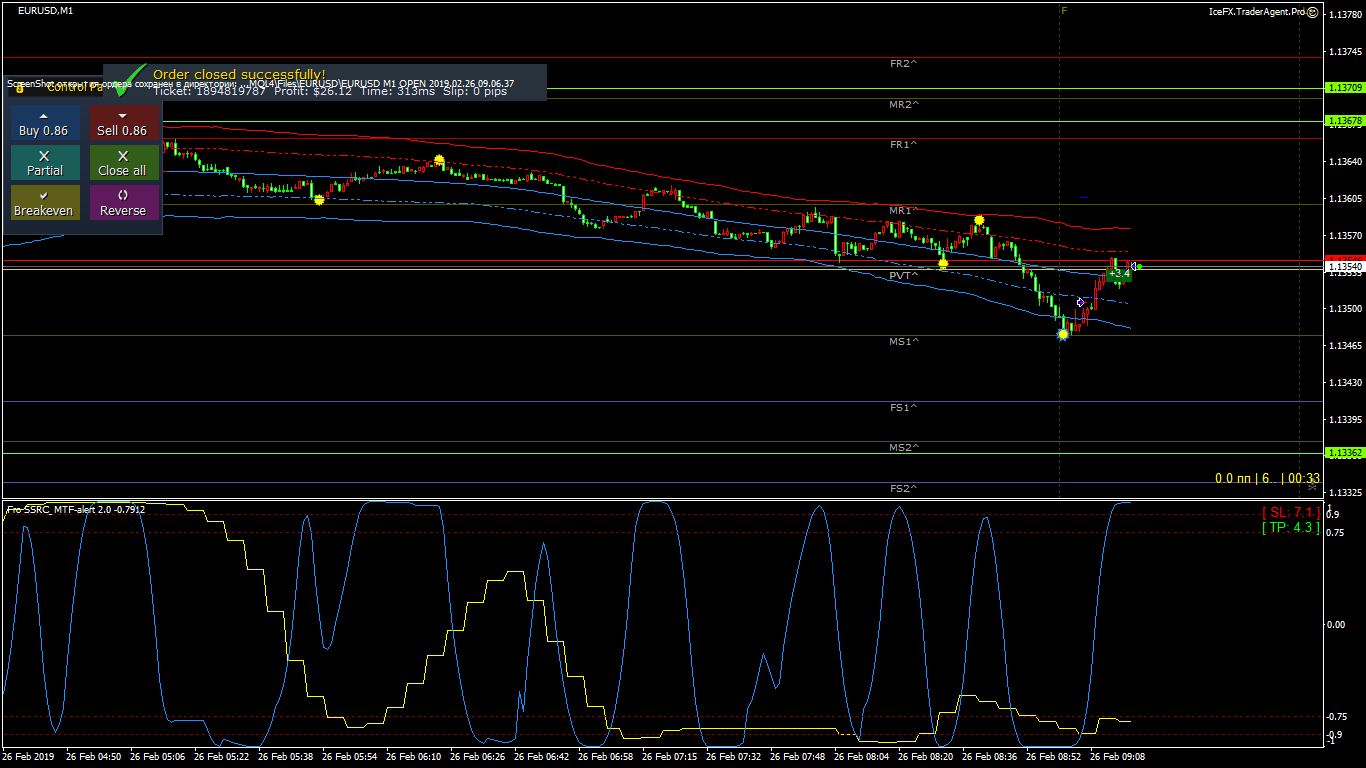Click the FR2^ pivot level label

[x=903, y=63]
